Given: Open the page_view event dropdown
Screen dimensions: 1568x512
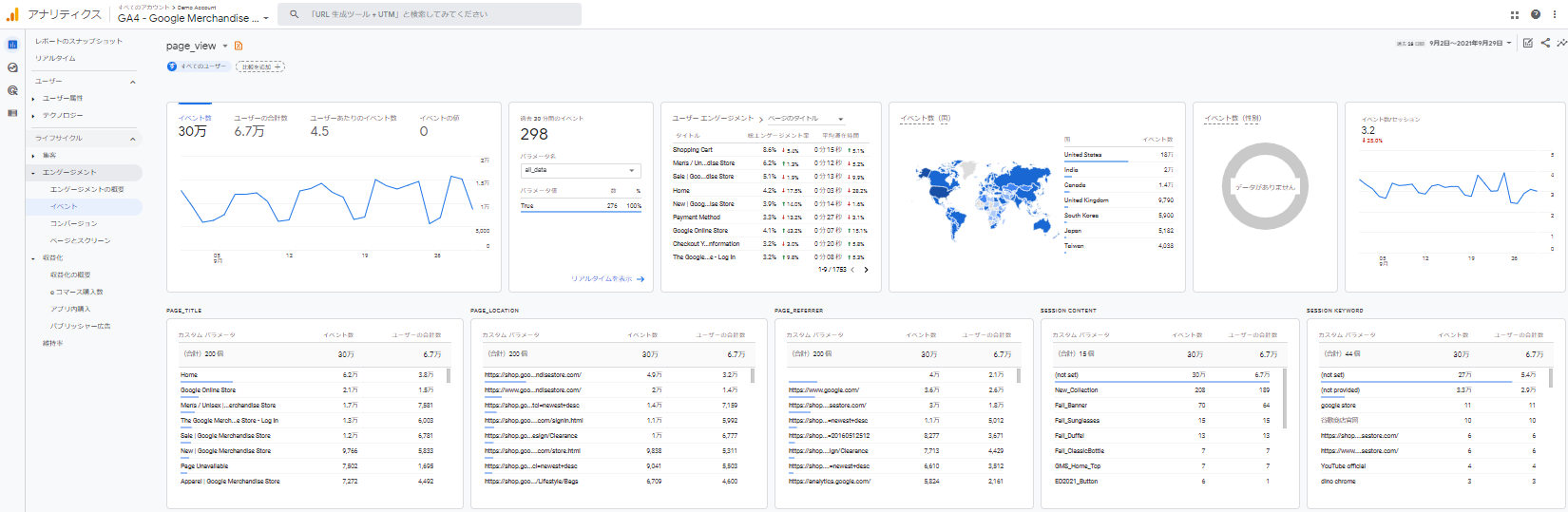Looking at the screenshot, I should click(225, 46).
